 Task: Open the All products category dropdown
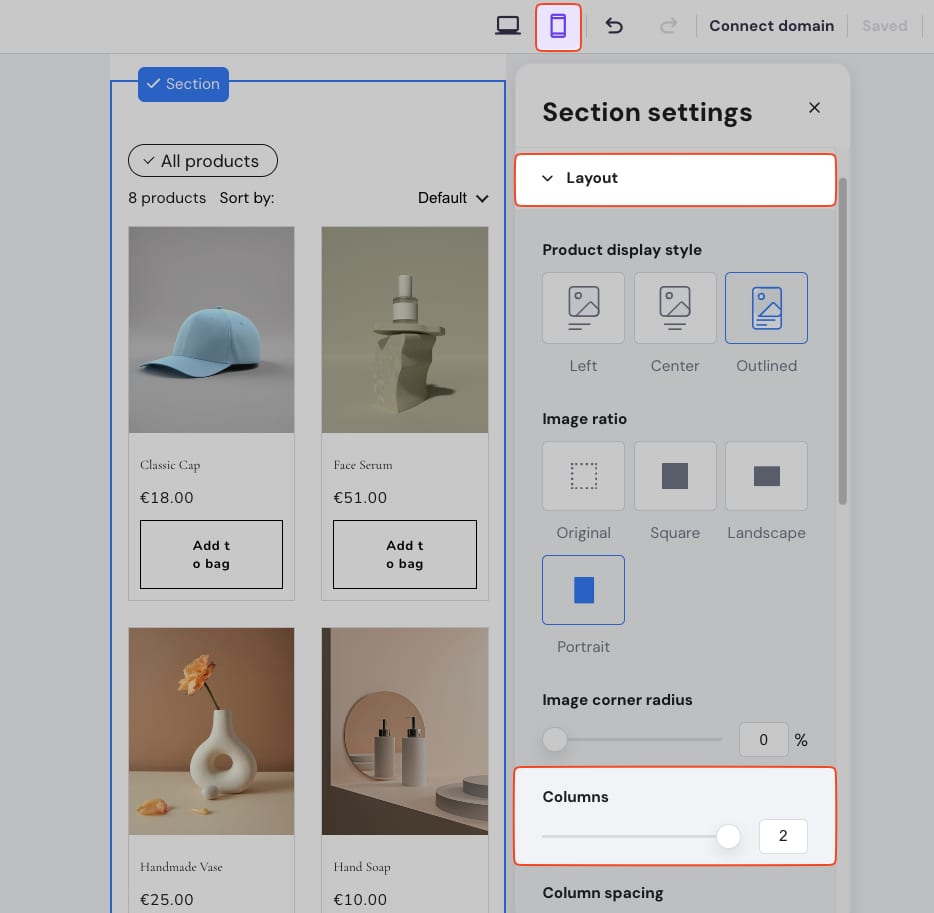click(x=202, y=161)
